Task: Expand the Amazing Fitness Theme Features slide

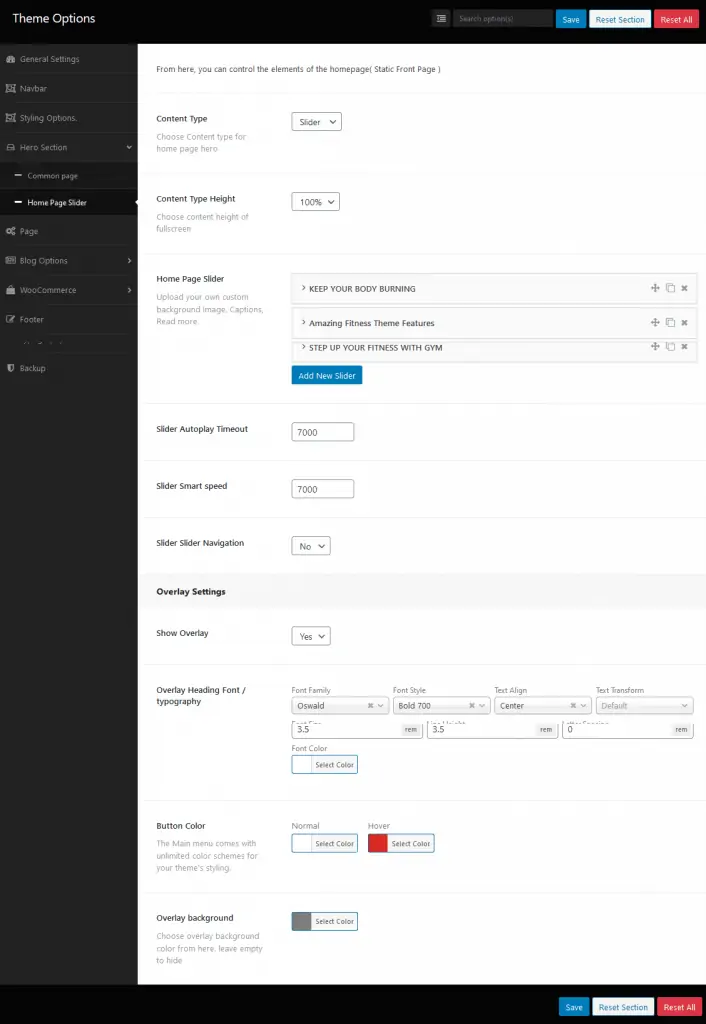Action: pyautogui.click(x=303, y=323)
